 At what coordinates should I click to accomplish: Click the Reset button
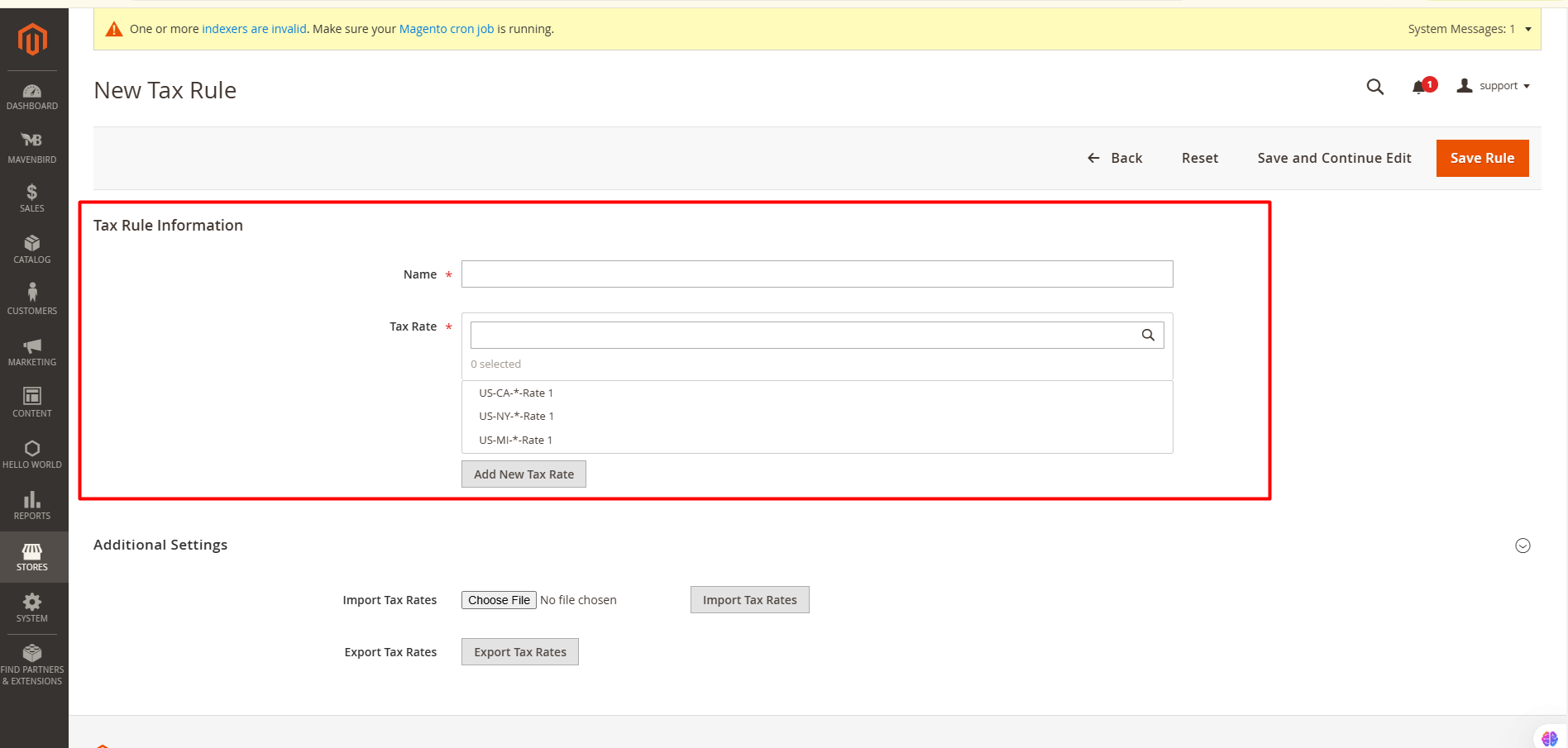[x=1199, y=158]
